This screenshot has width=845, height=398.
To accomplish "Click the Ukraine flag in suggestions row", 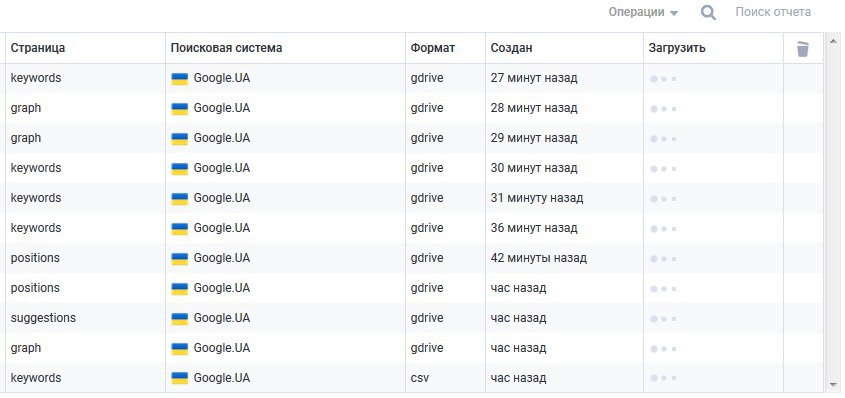I will point(179,319).
